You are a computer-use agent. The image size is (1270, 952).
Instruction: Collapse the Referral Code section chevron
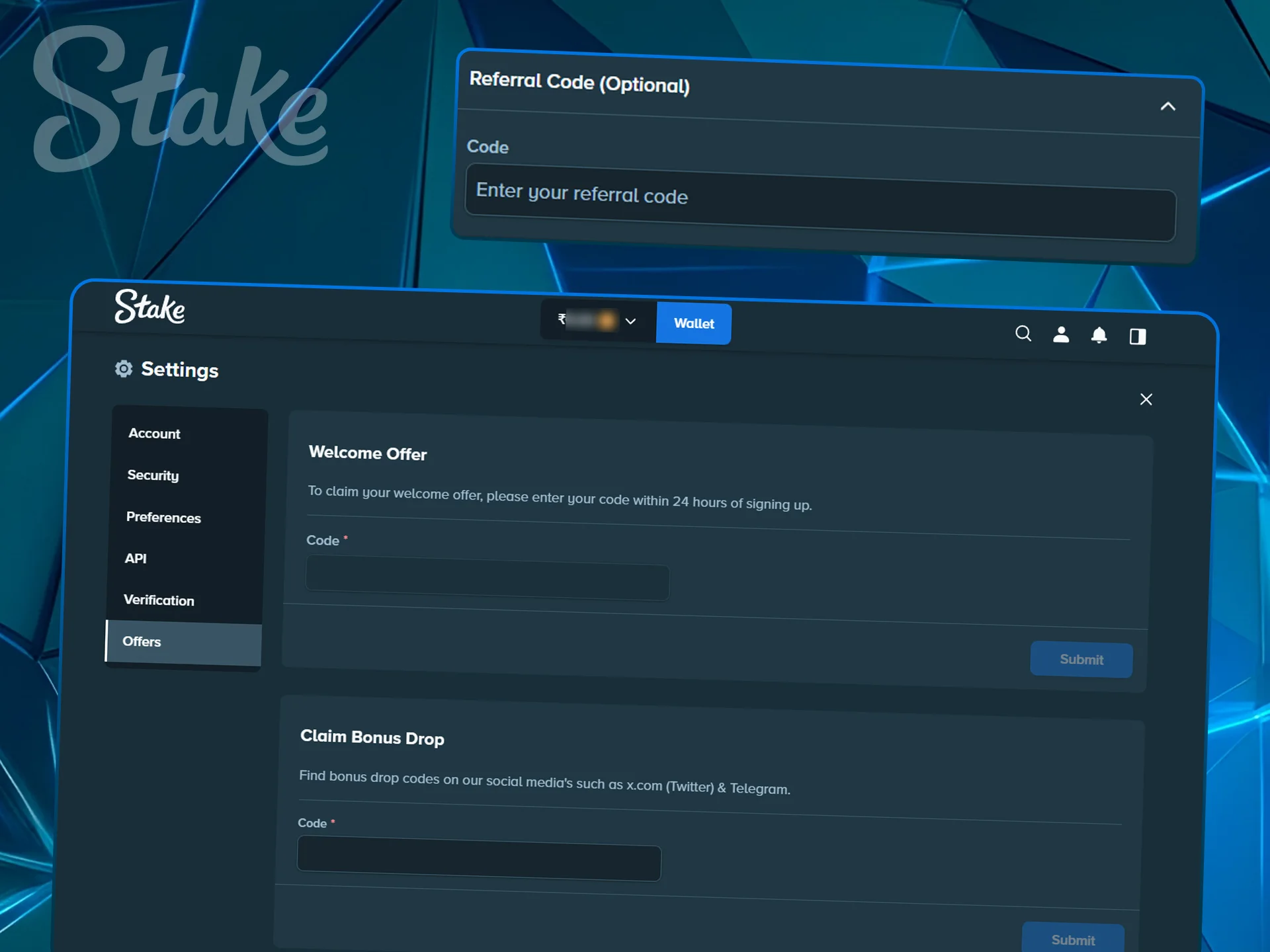tap(1168, 106)
